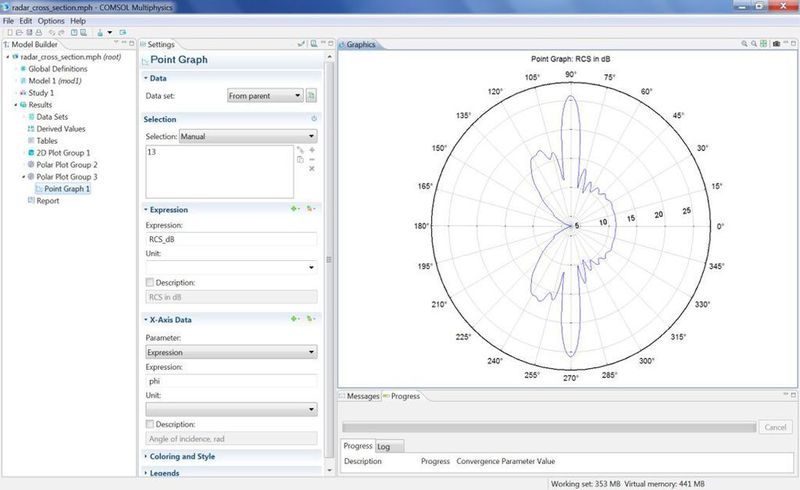
Task: Select the Graphics tab
Action: 358,44
